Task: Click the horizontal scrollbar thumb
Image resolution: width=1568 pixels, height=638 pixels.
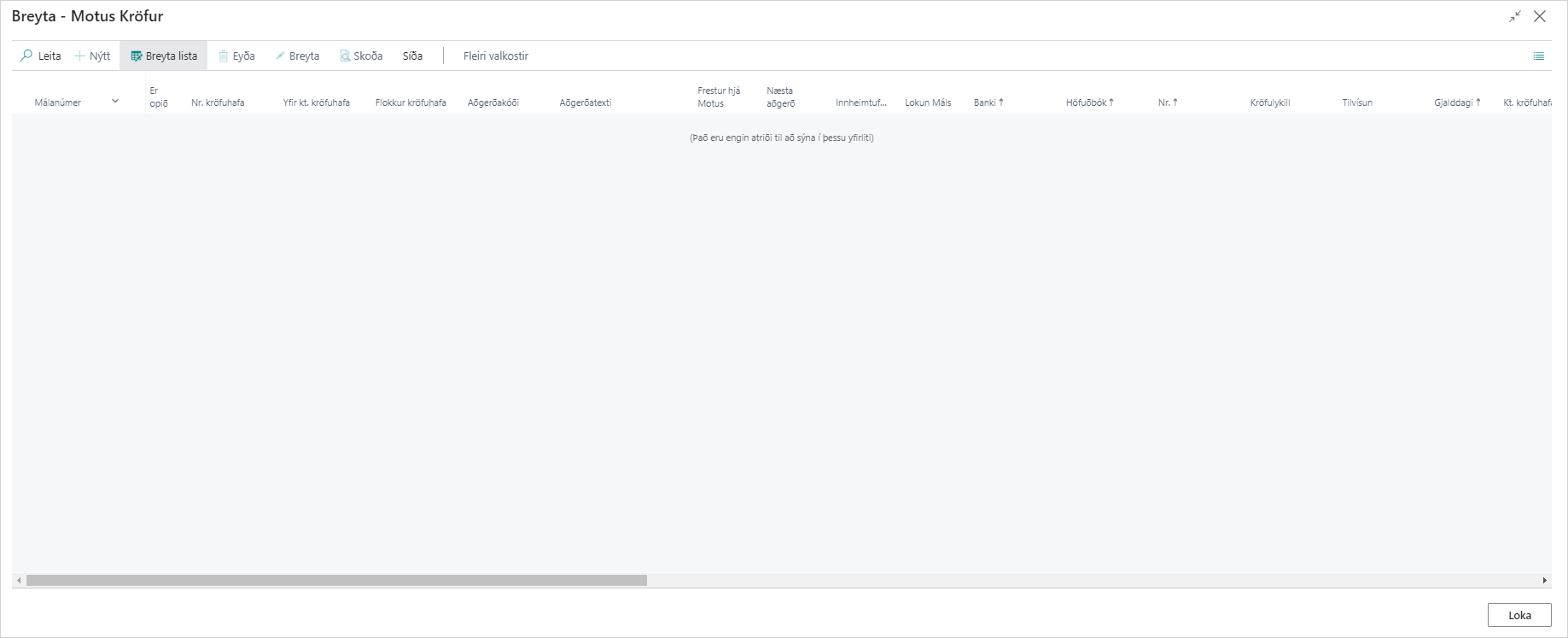Action: (x=336, y=581)
